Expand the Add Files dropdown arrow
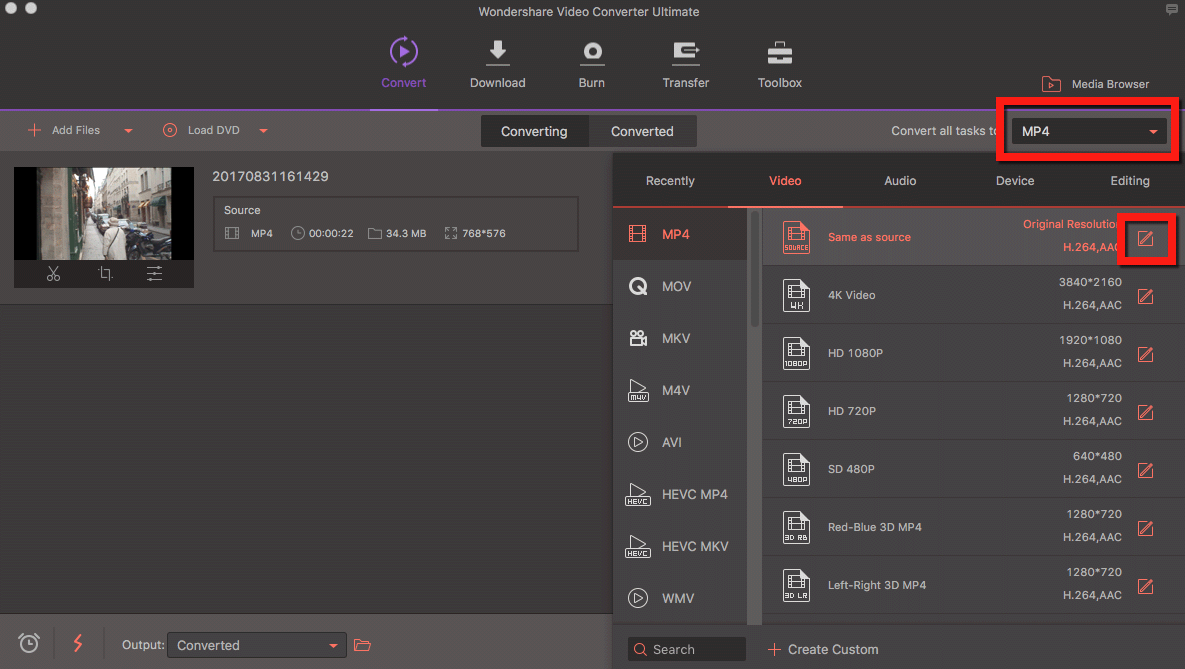The height and width of the screenshot is (669, 1185). pyautogui.click(x=128, y=131)
